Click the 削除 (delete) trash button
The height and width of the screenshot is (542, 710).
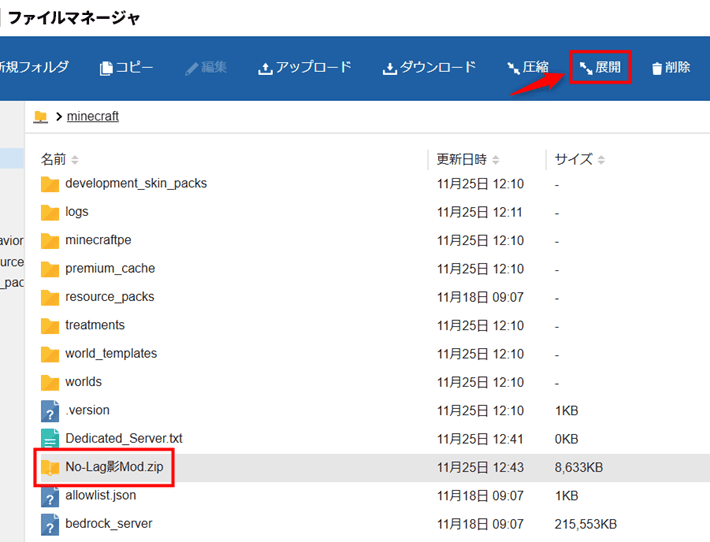coord(670,68)
